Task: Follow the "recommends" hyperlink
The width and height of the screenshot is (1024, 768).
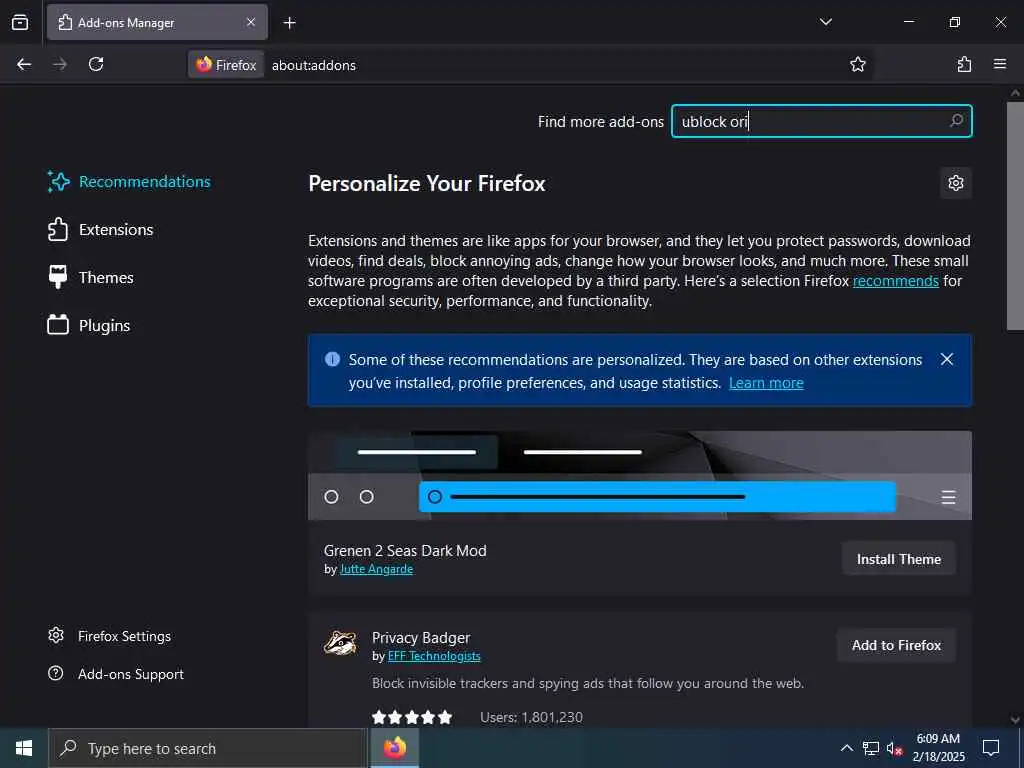Action: 895,281
